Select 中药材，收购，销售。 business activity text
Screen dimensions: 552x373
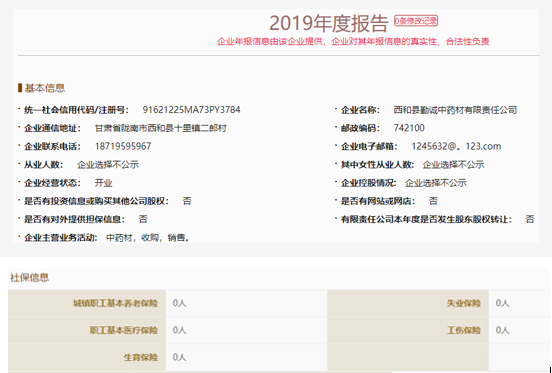click(148, 238)
